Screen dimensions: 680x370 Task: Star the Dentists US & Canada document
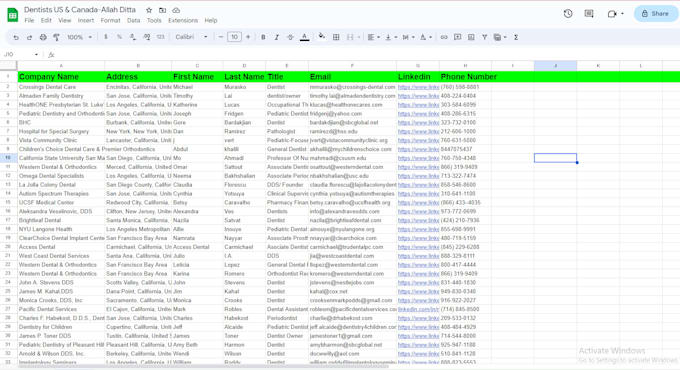(x=149, y=10)
